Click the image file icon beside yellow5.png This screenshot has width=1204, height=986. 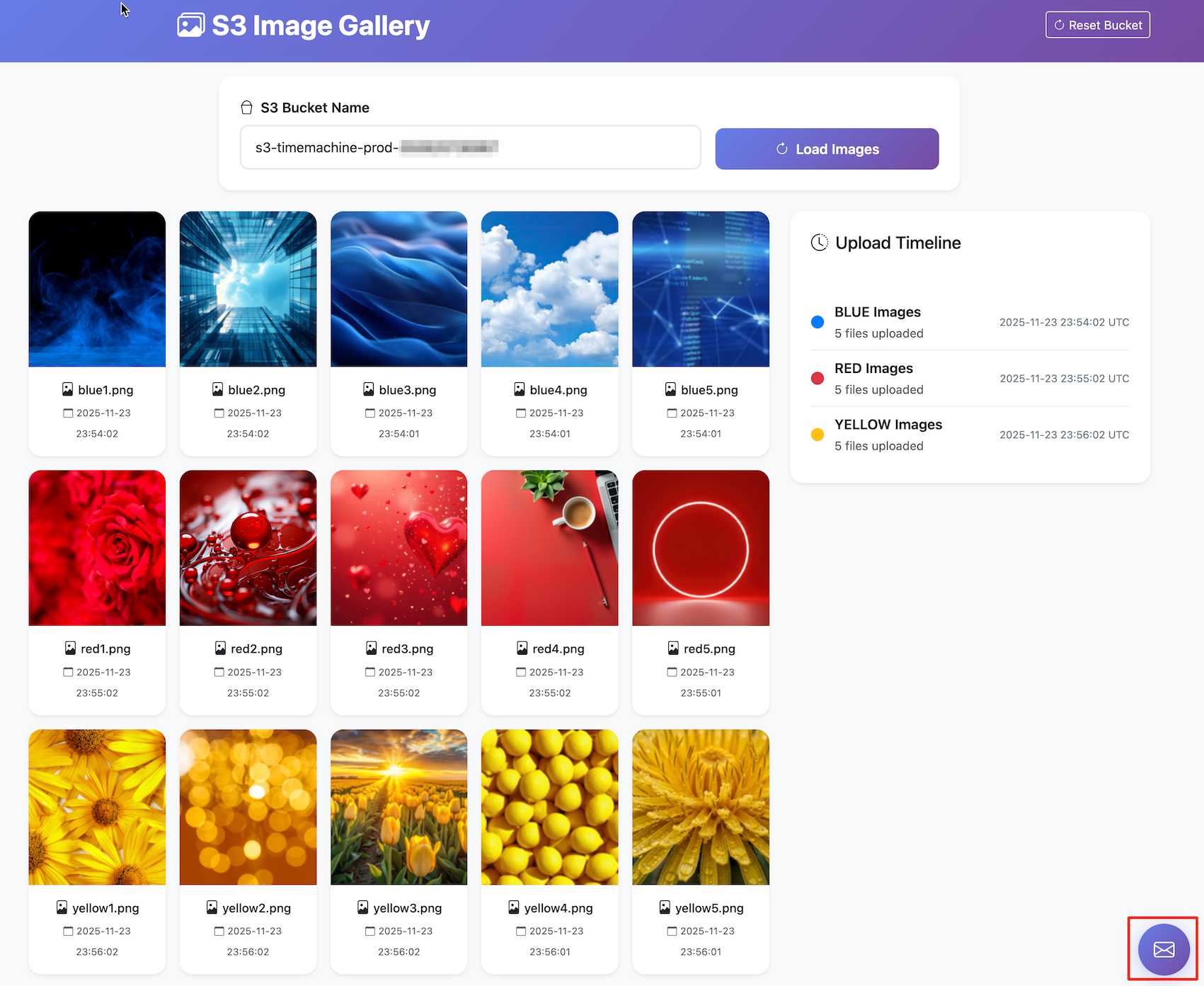pos(665,907)
